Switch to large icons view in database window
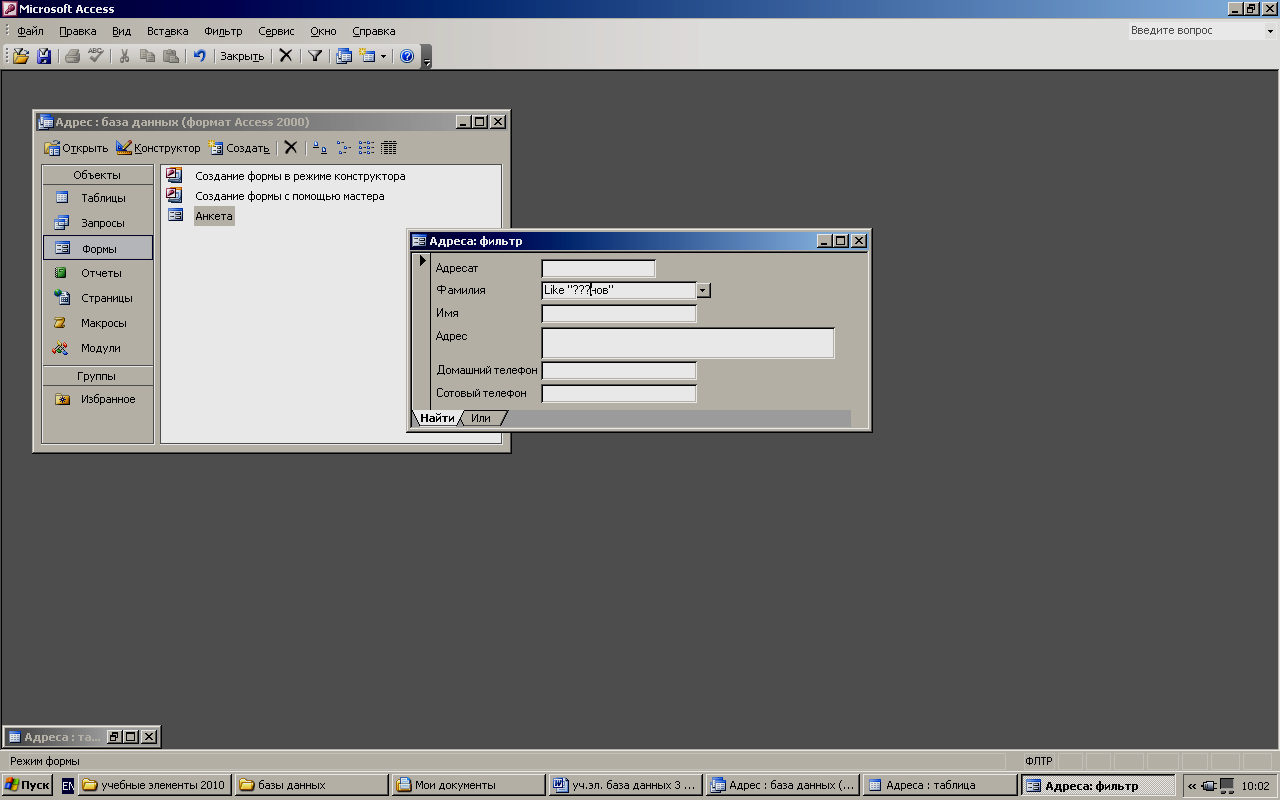The width and height of the screenshot is (1280, 800). [320, 148]
